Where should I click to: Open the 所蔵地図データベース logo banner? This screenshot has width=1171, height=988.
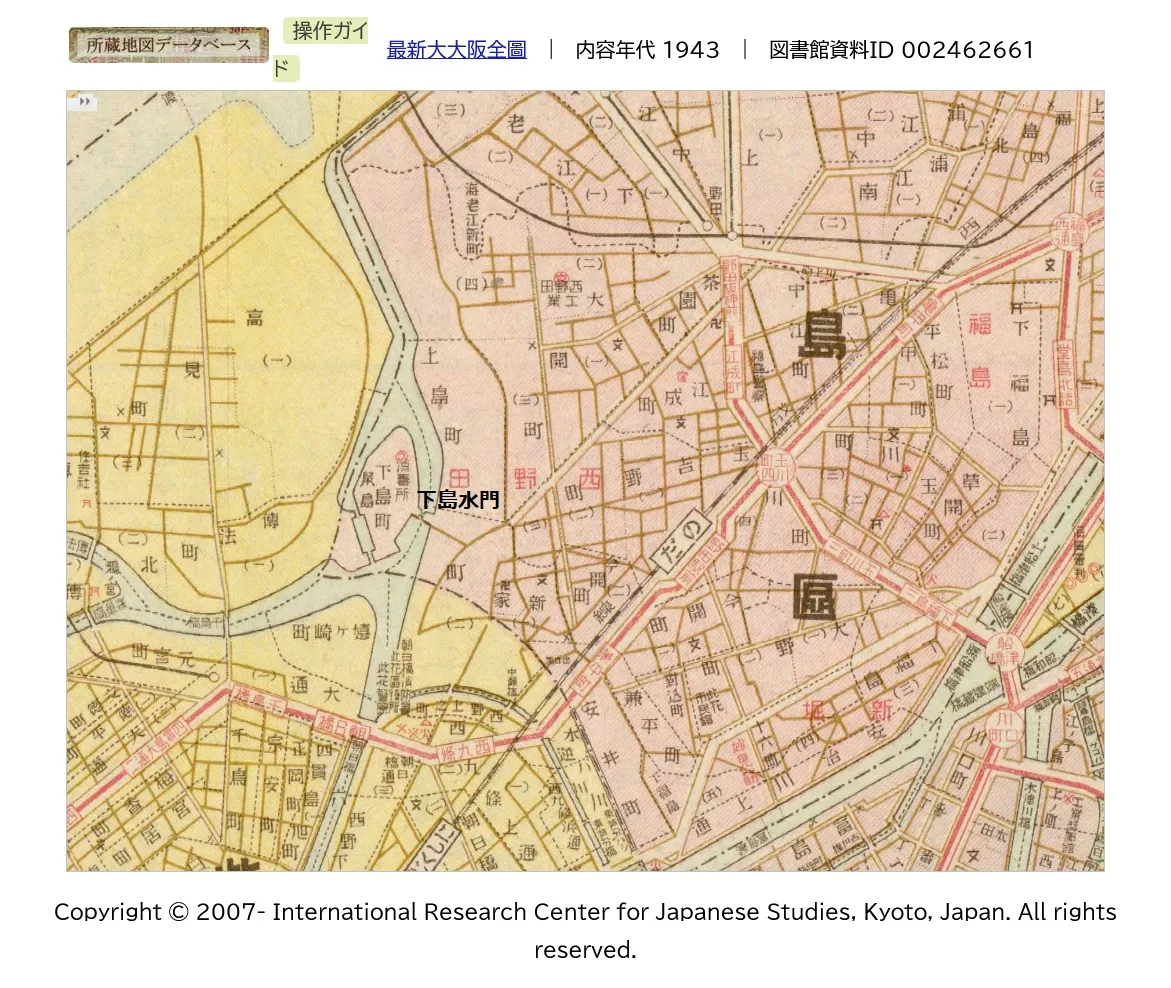(168, 45)
